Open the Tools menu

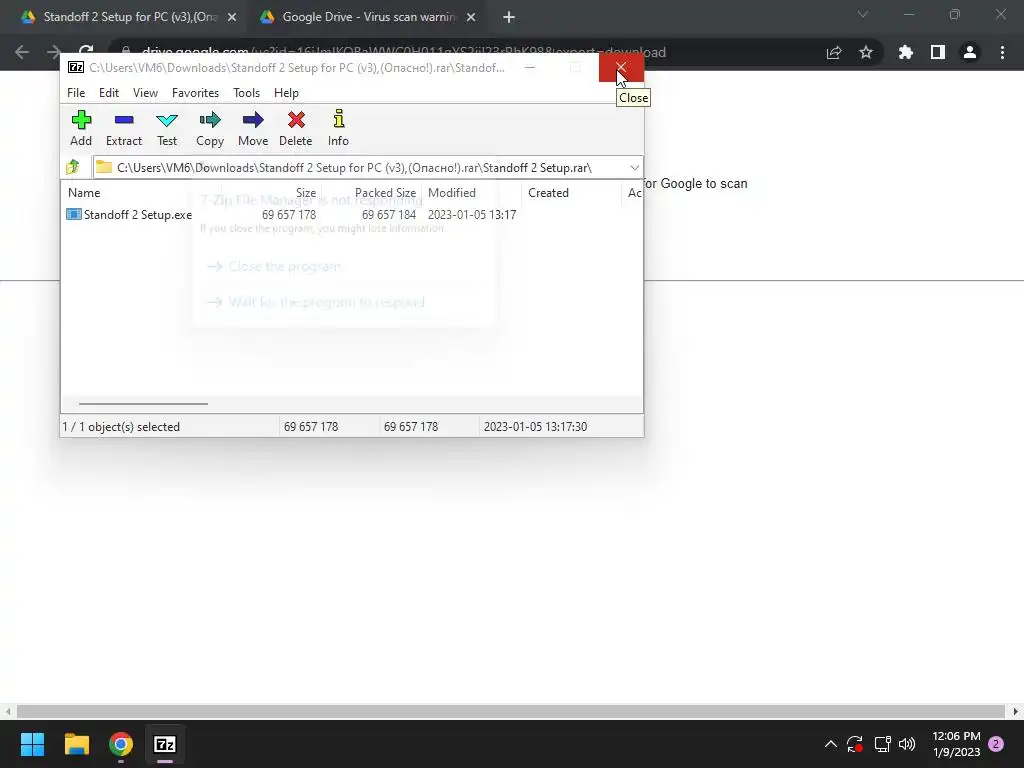pyautogui.click(x=246, y=93)
